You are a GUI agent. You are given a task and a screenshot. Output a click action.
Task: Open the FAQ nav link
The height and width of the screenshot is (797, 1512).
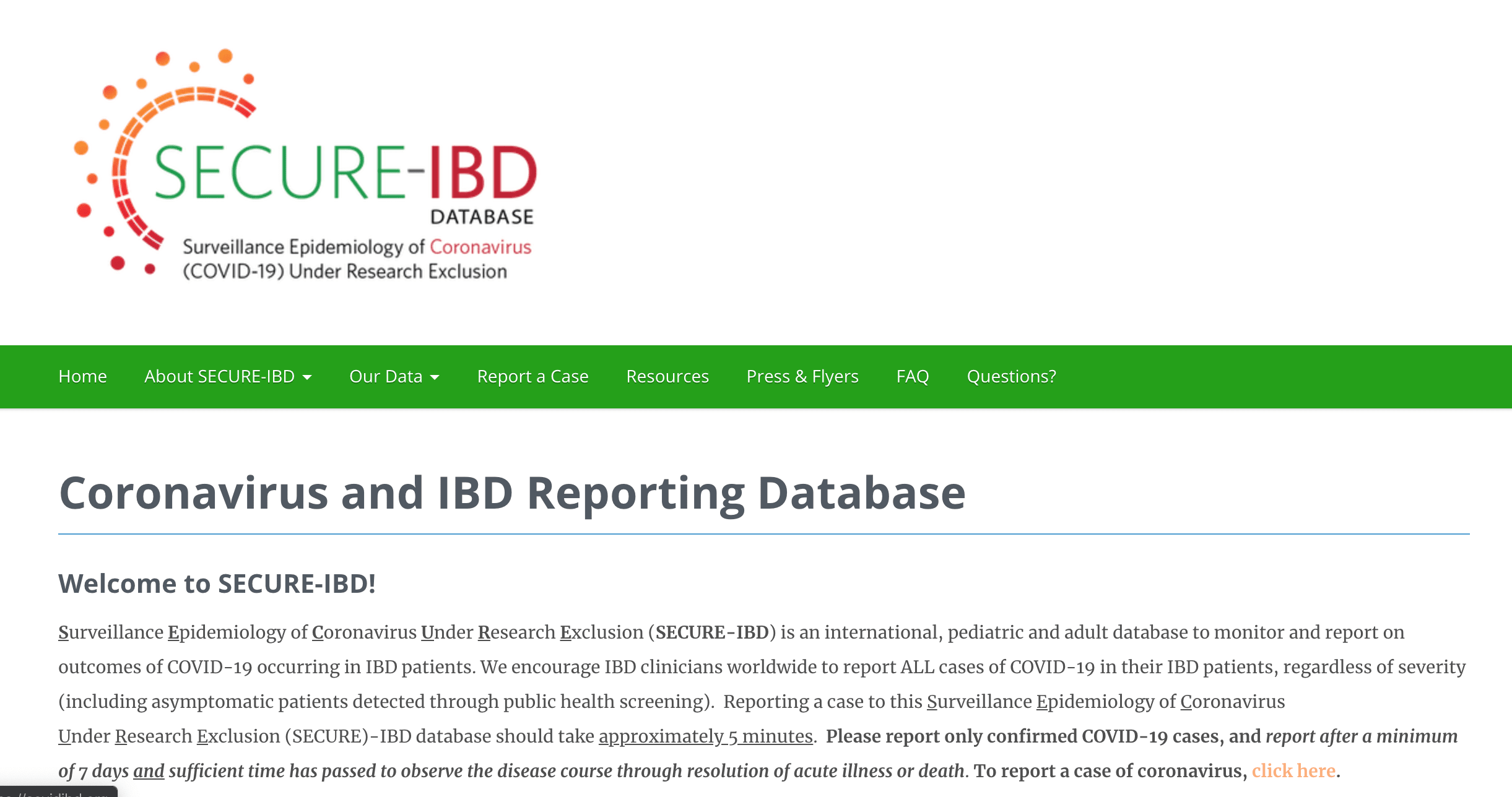(912, 376)
